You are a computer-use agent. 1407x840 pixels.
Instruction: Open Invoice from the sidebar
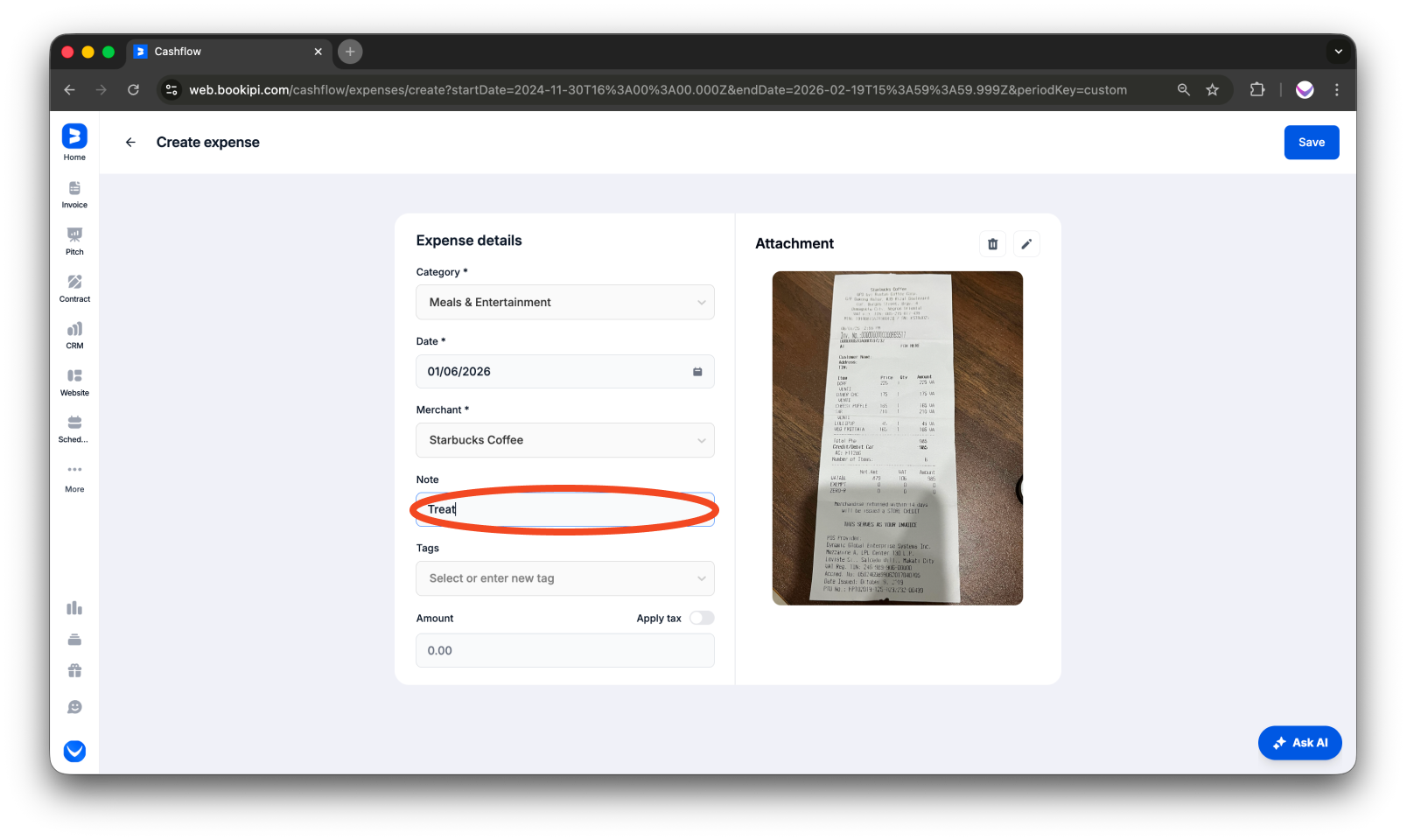click(74, 195)
